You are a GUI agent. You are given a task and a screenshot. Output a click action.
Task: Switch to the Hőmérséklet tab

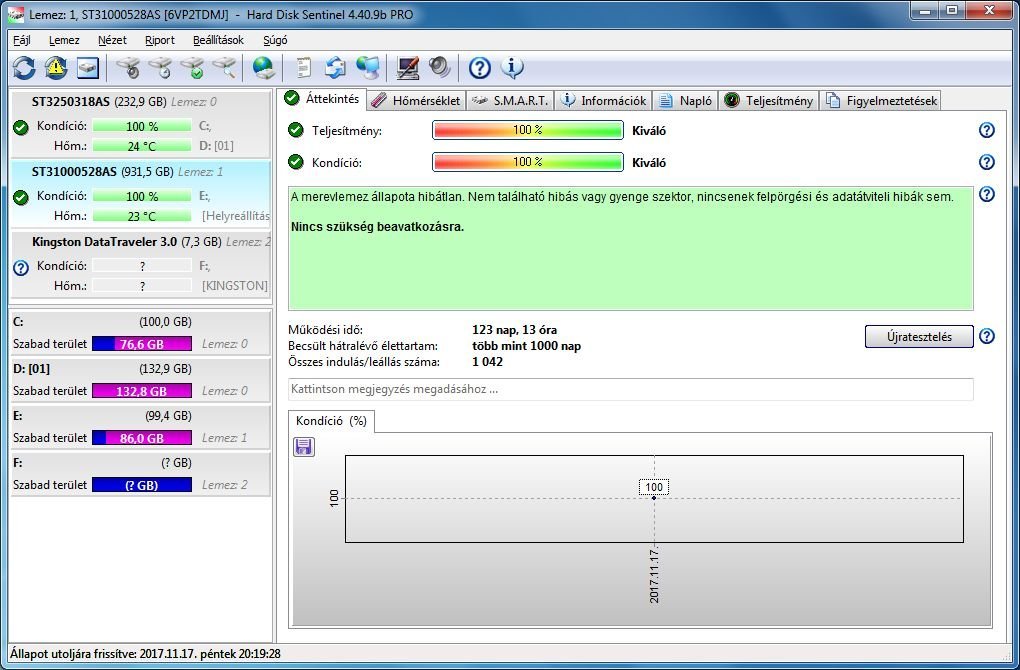coord(416,101)
